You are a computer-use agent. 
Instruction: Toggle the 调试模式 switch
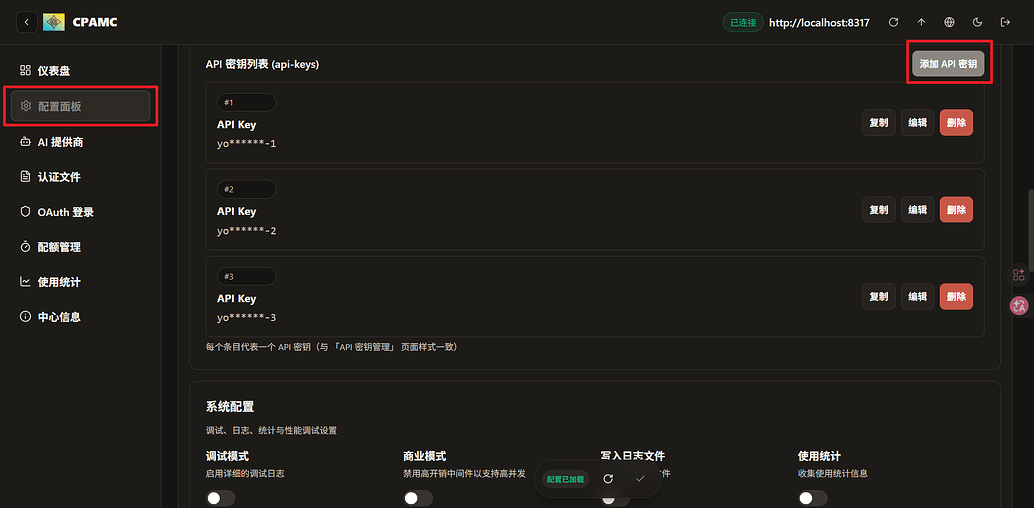[220, 499]
